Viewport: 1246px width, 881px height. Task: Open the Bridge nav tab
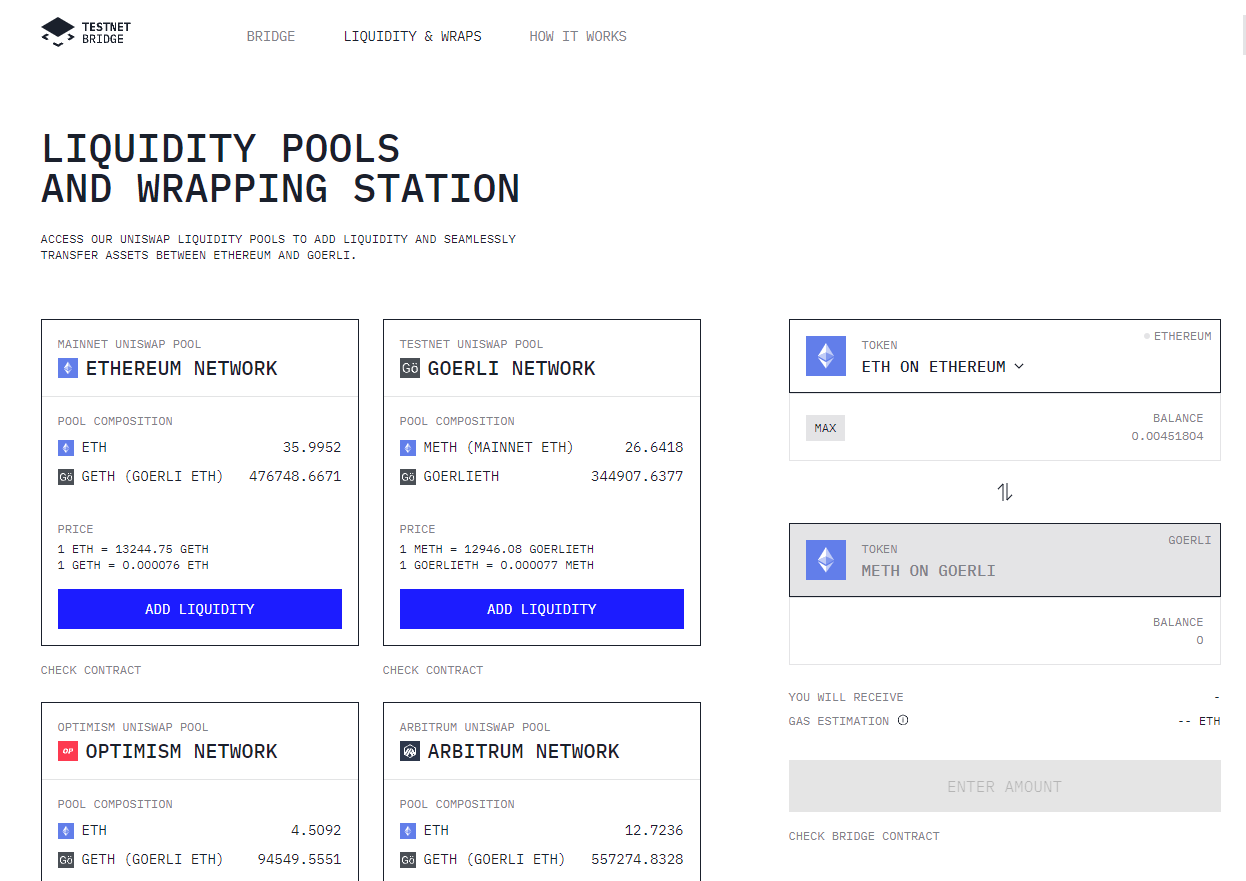(271, 36)
